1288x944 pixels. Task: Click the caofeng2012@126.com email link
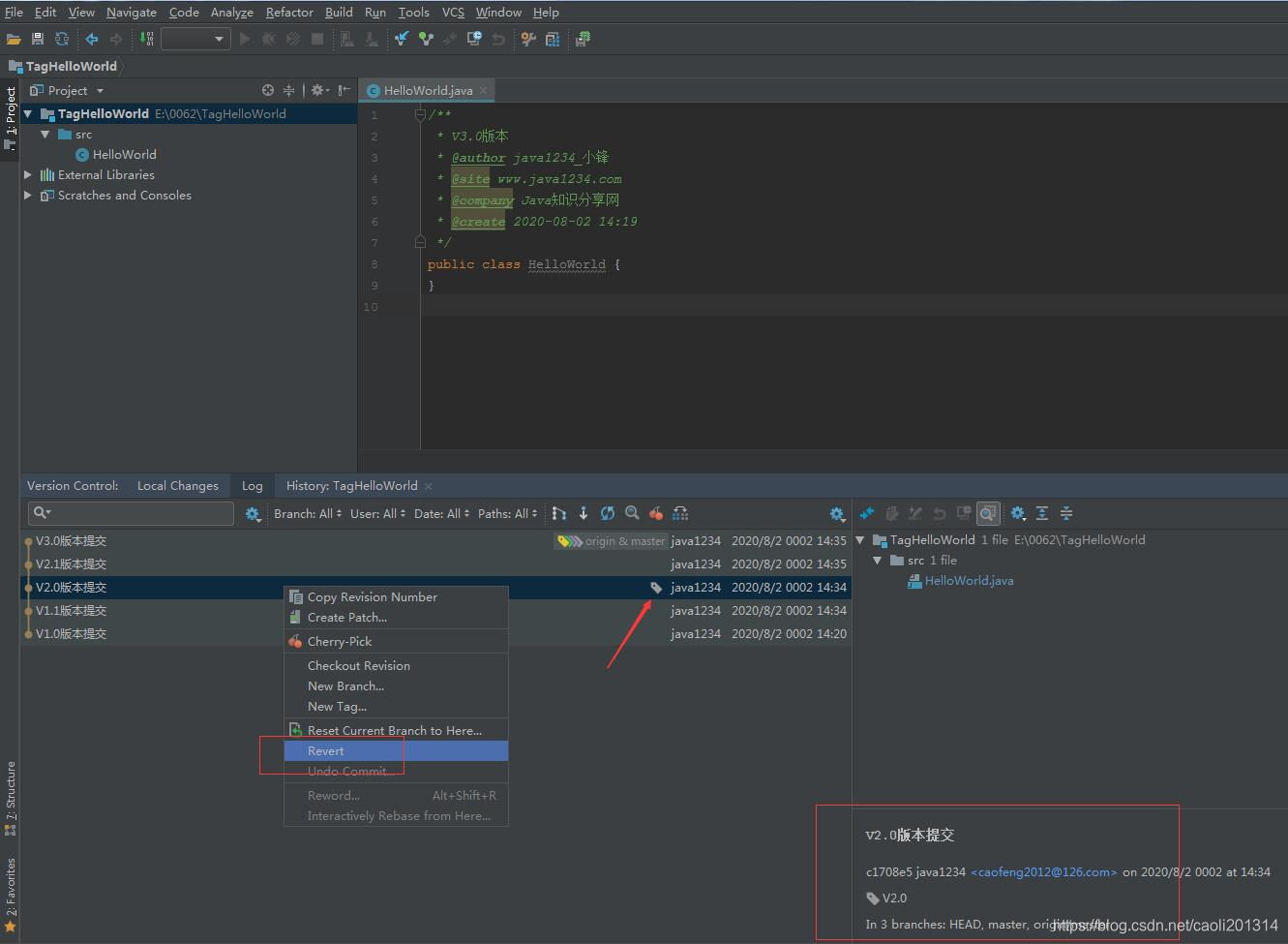tap(1044, 872)
